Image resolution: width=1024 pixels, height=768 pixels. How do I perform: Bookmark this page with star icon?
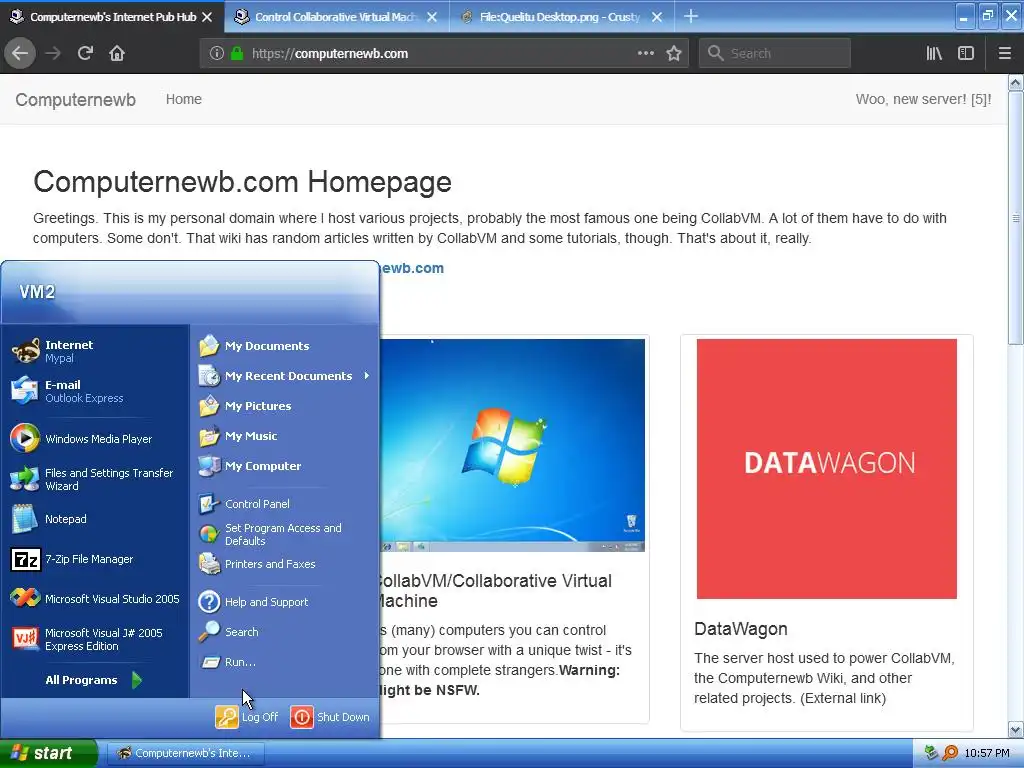(674, 54)
